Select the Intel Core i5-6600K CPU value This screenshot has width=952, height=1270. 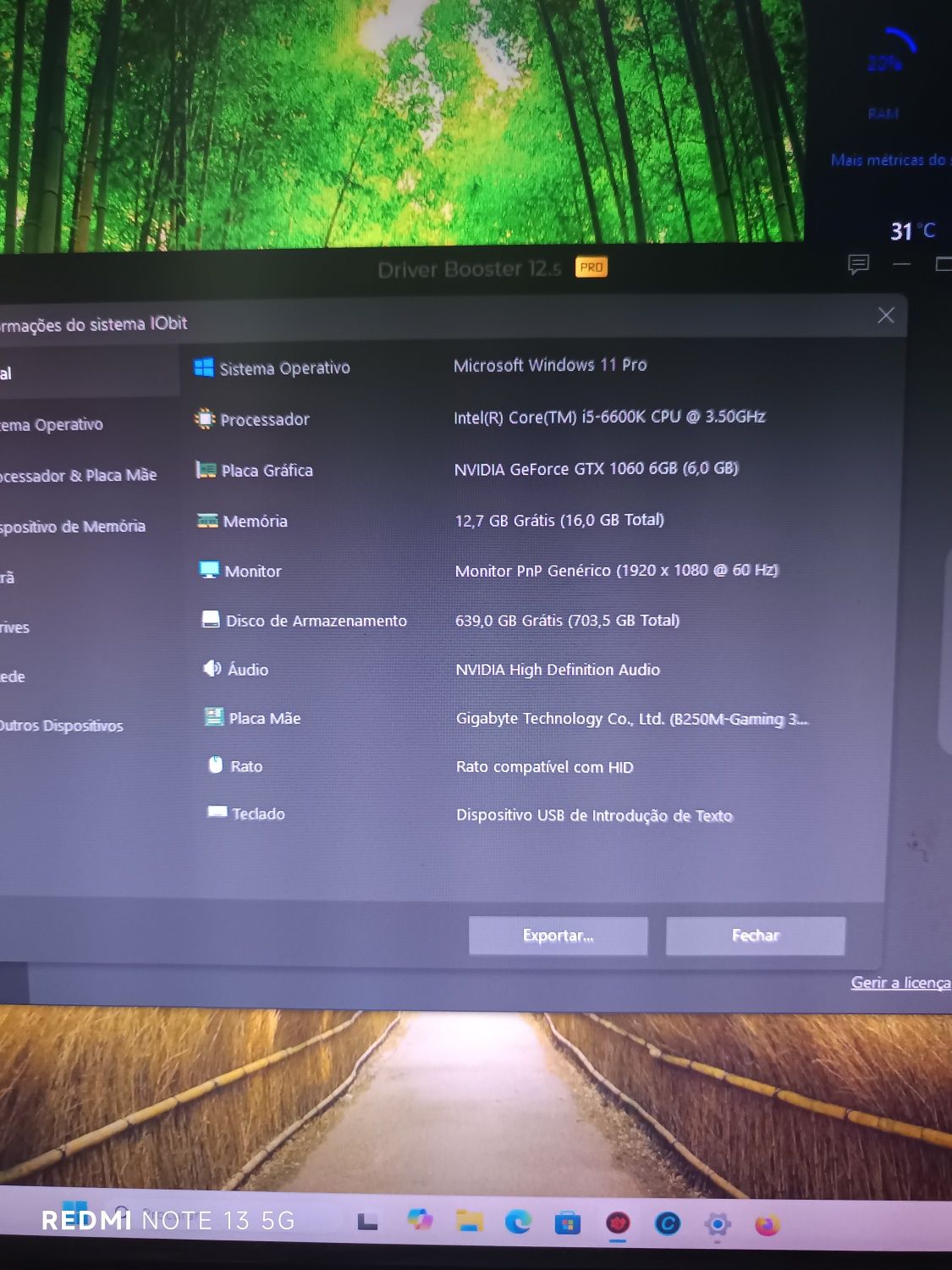click(609, 417)
